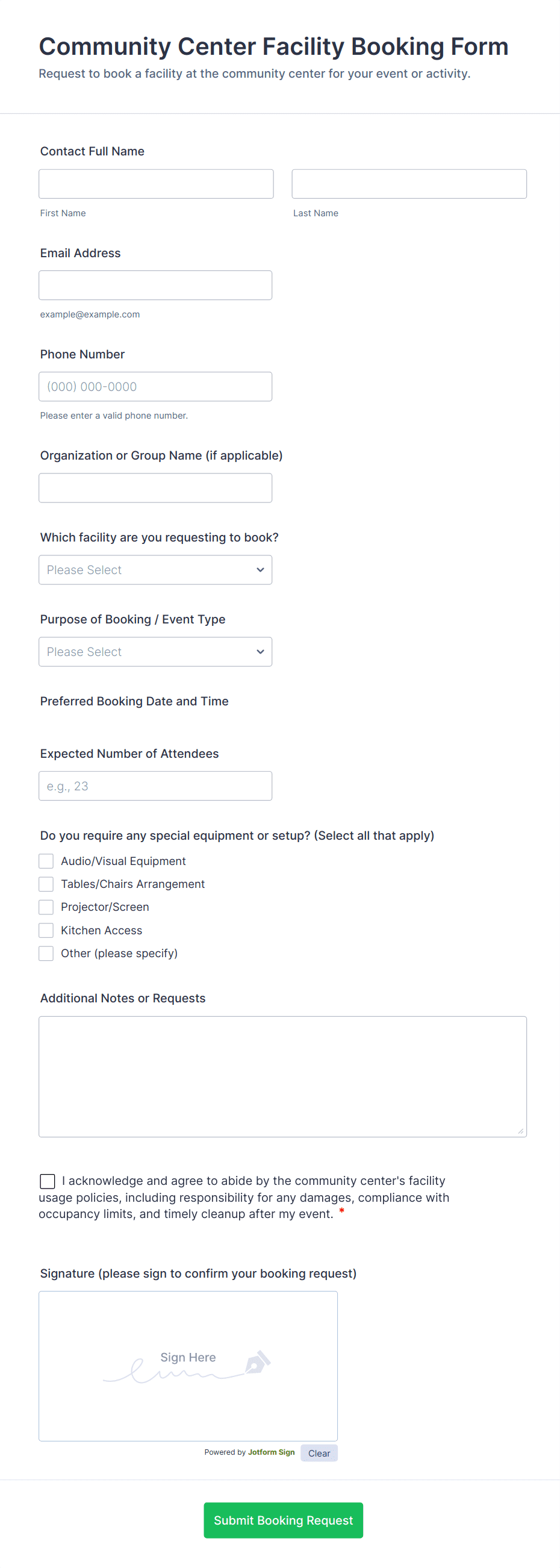This screenshot has height=1568, width=560.
Task: Click the Organization or Group Name field
Action: click(x=155, y=488)
